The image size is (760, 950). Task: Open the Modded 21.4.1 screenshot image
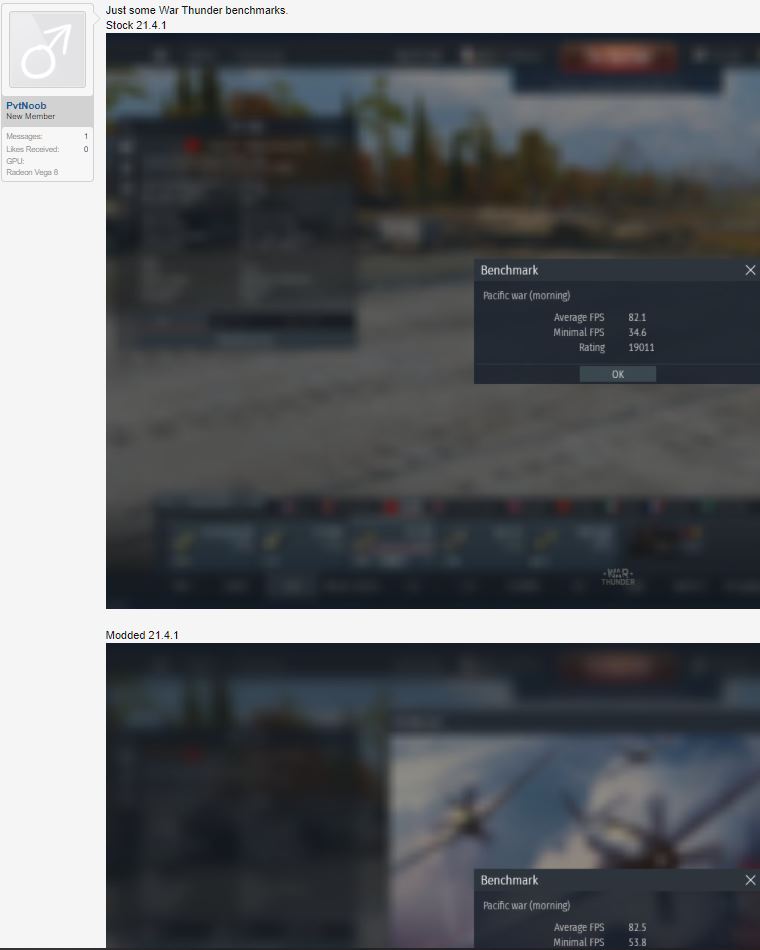433,796
